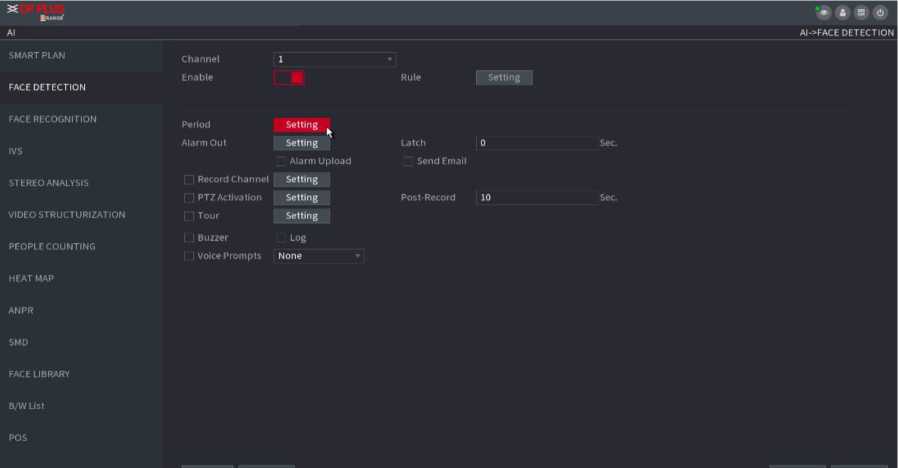Click the CP Plus logo
This screenshot has width=898, height=468.
pyautogui.click(x=36, y=12)
